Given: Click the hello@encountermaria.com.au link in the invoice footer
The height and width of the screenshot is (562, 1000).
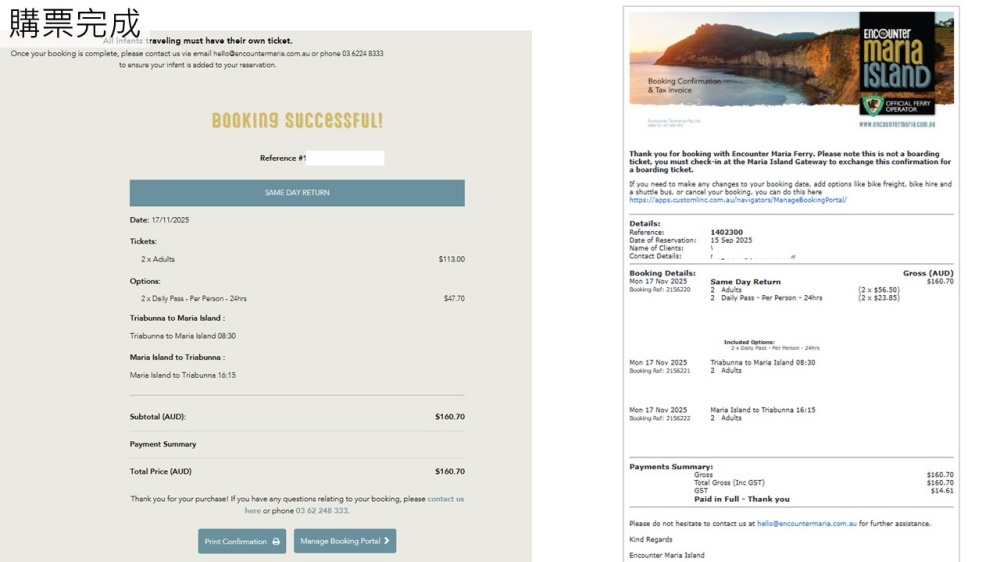Looking at the screenshot, I should [806, 524].
